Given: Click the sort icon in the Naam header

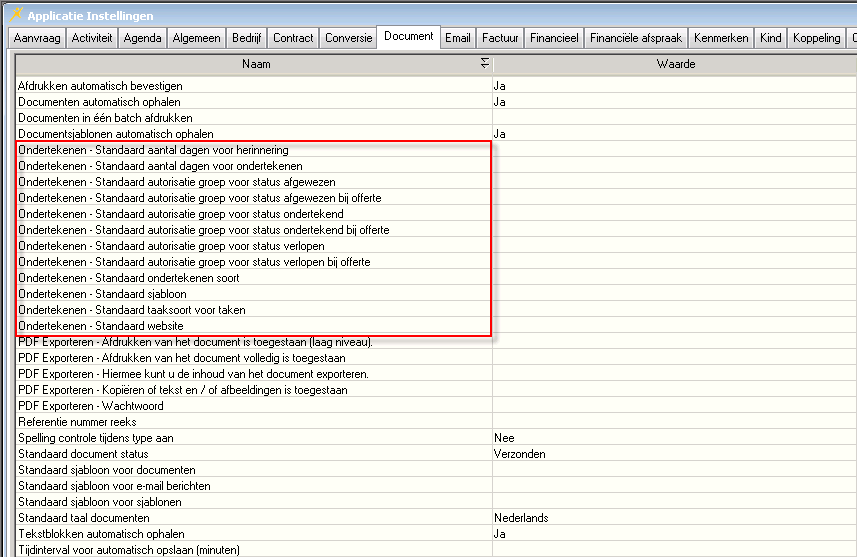Looking at the screenshot, I should [x=485, y=64].
